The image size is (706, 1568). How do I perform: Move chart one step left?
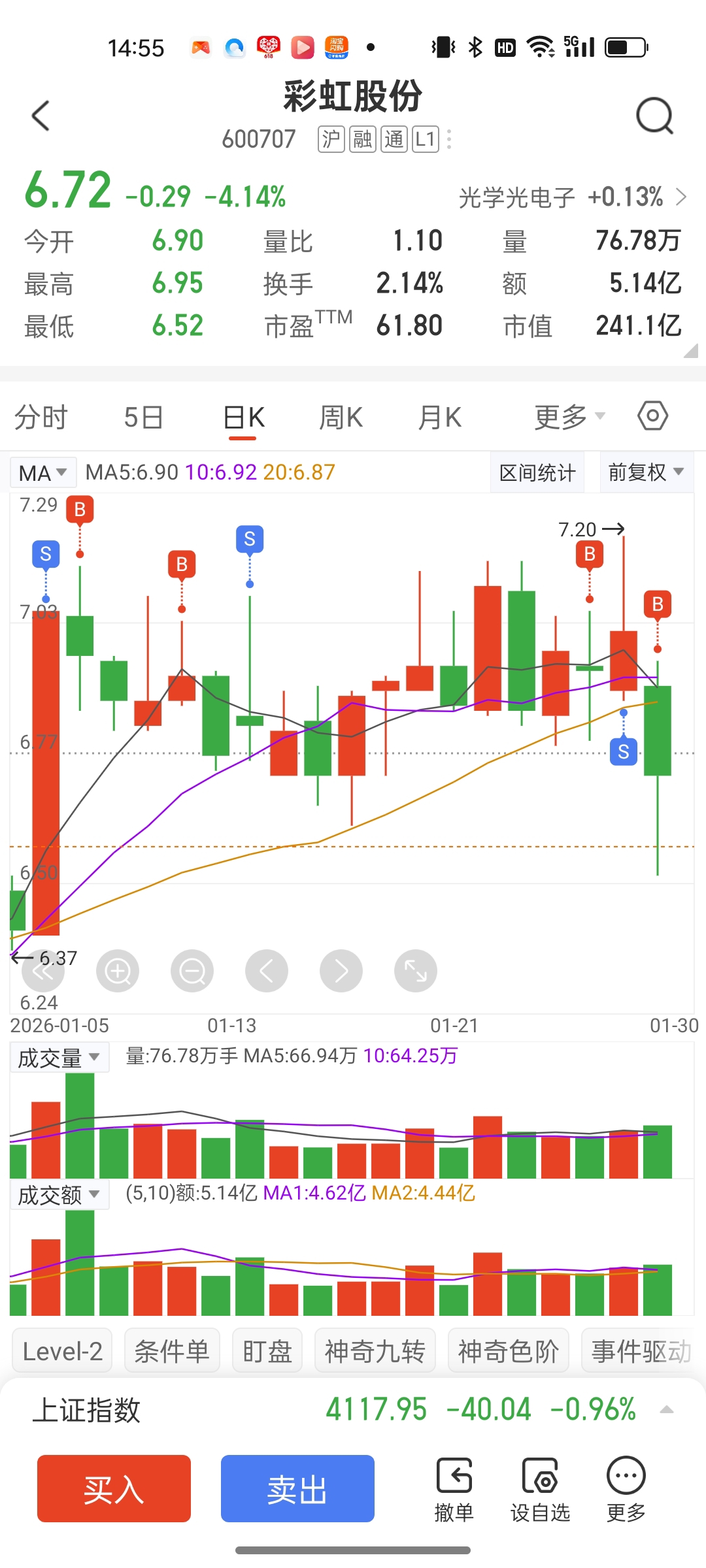[267, 972]
